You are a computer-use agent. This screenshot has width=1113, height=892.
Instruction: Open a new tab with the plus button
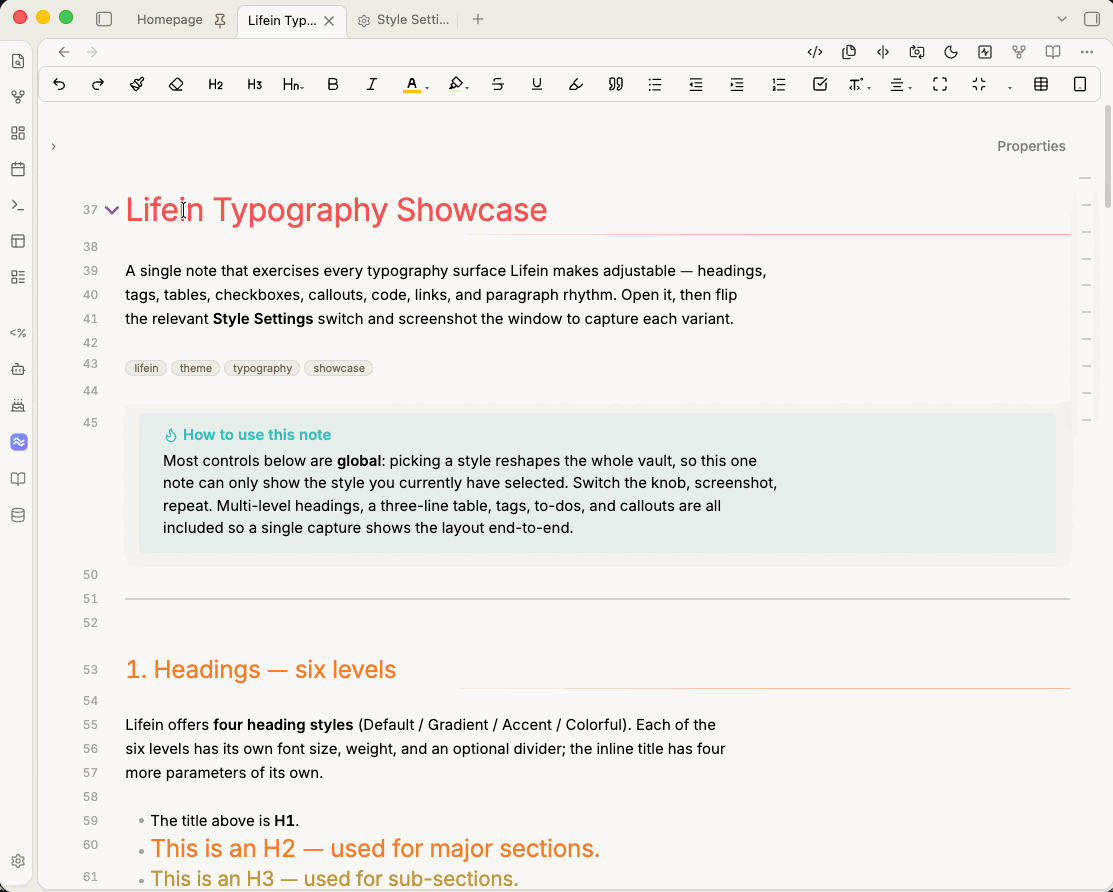point(478,19)
